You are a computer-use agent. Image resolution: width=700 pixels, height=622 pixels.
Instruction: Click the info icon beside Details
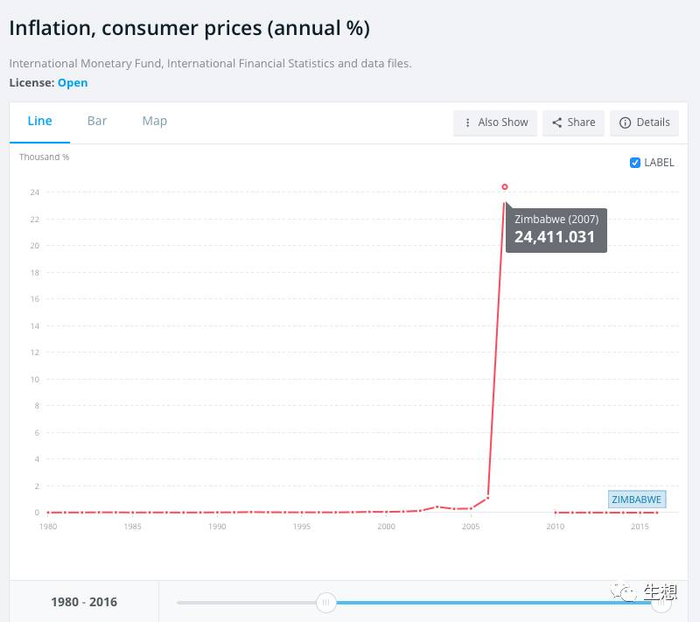pos(625,123)
